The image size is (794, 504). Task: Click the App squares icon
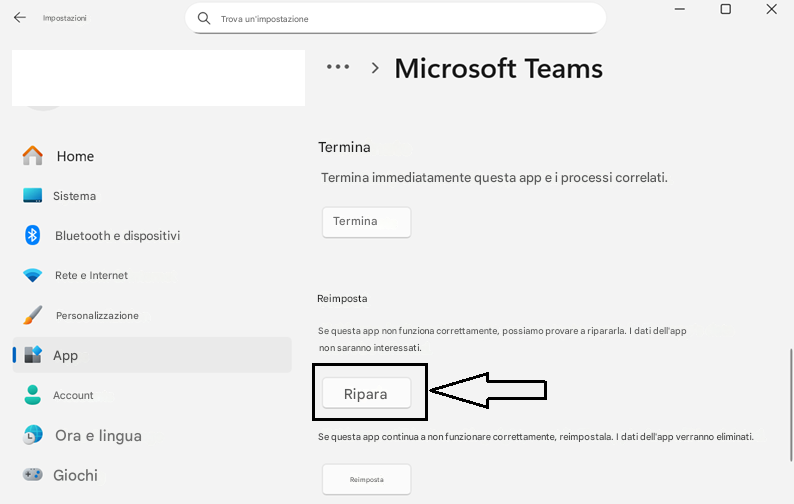click(x=33, y=355)
